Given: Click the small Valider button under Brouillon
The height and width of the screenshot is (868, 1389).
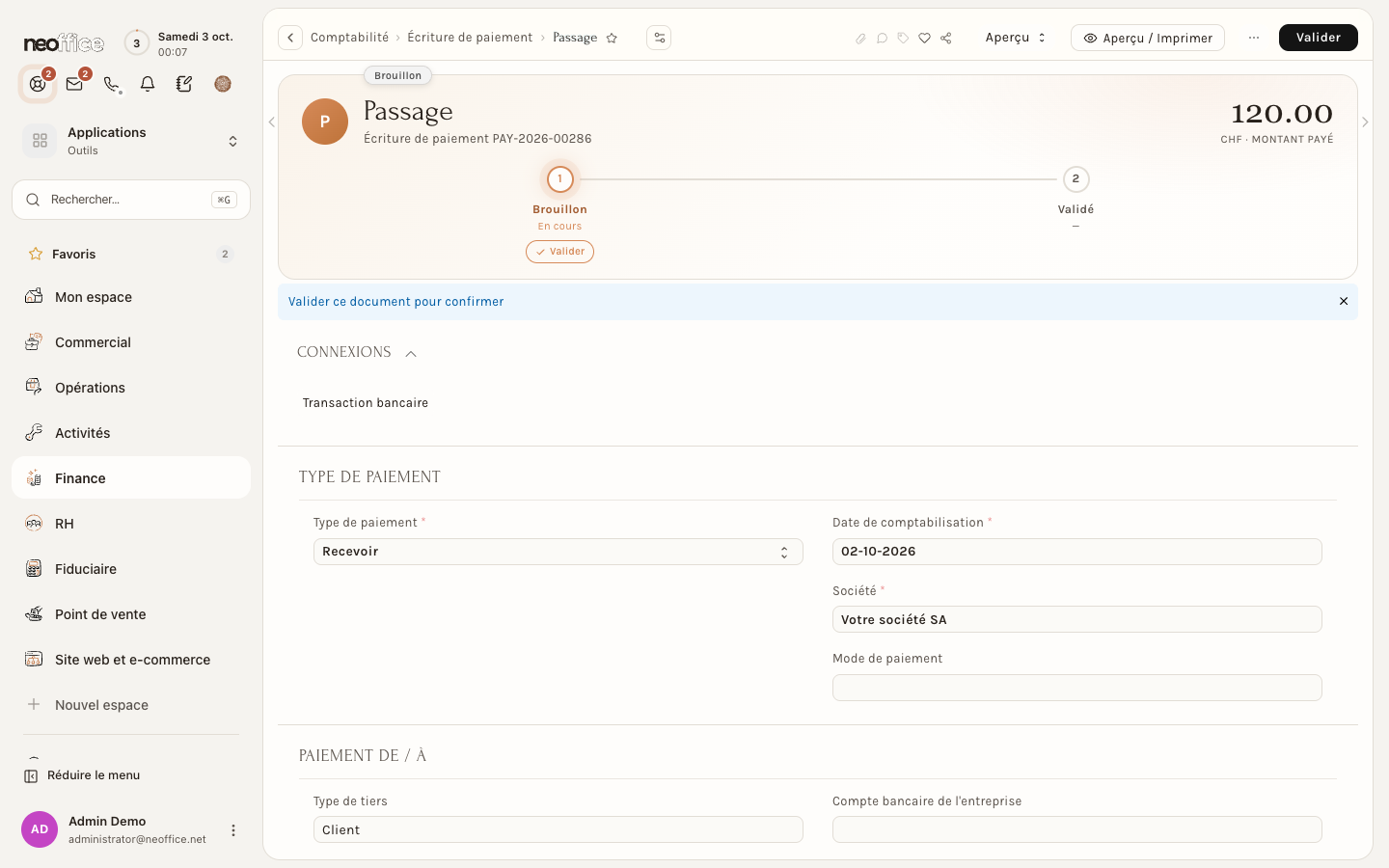Looking at the screenshot, I should click(x=559, y=252).
